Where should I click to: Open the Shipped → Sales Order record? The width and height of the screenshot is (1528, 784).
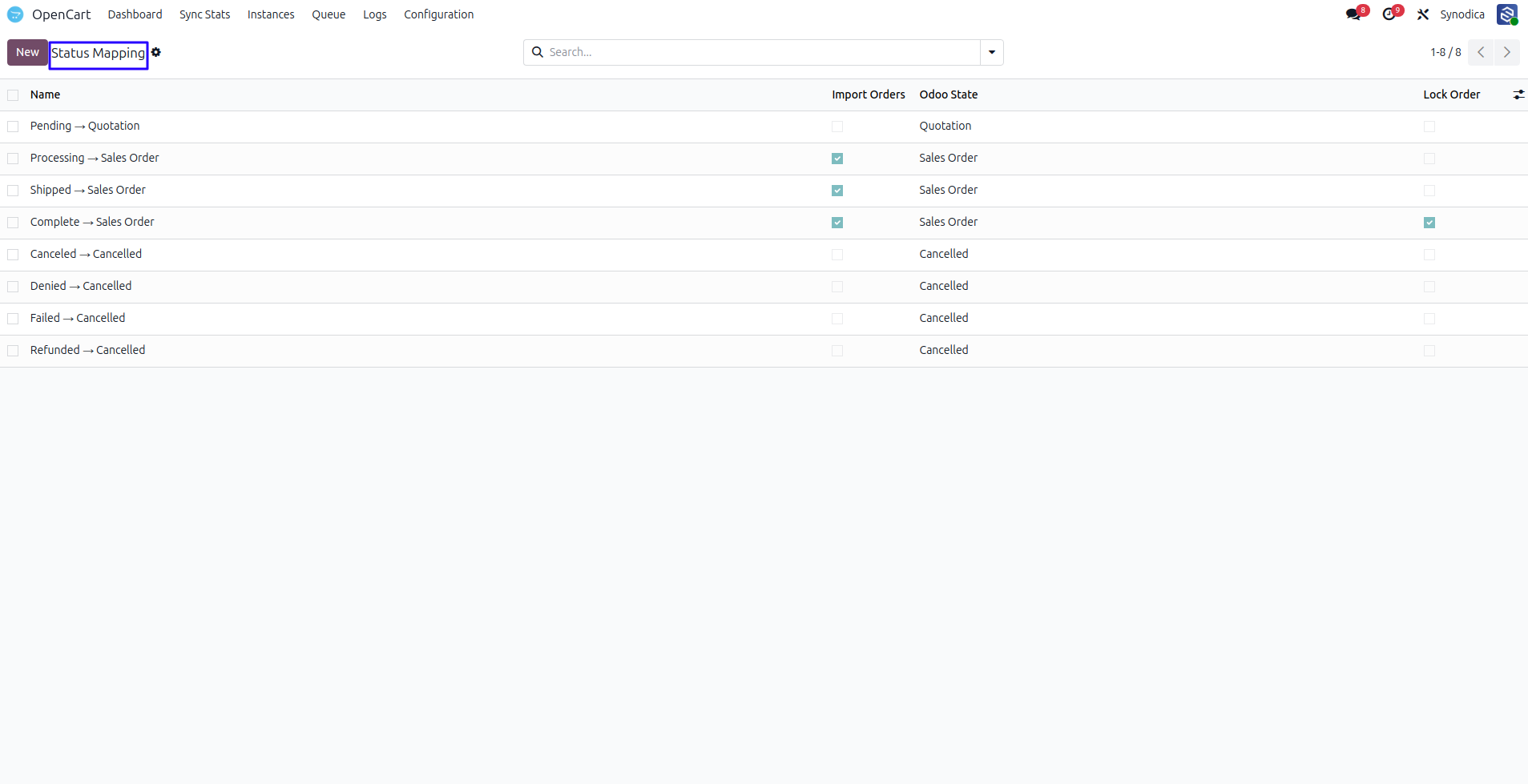click(x=88, y=190)
